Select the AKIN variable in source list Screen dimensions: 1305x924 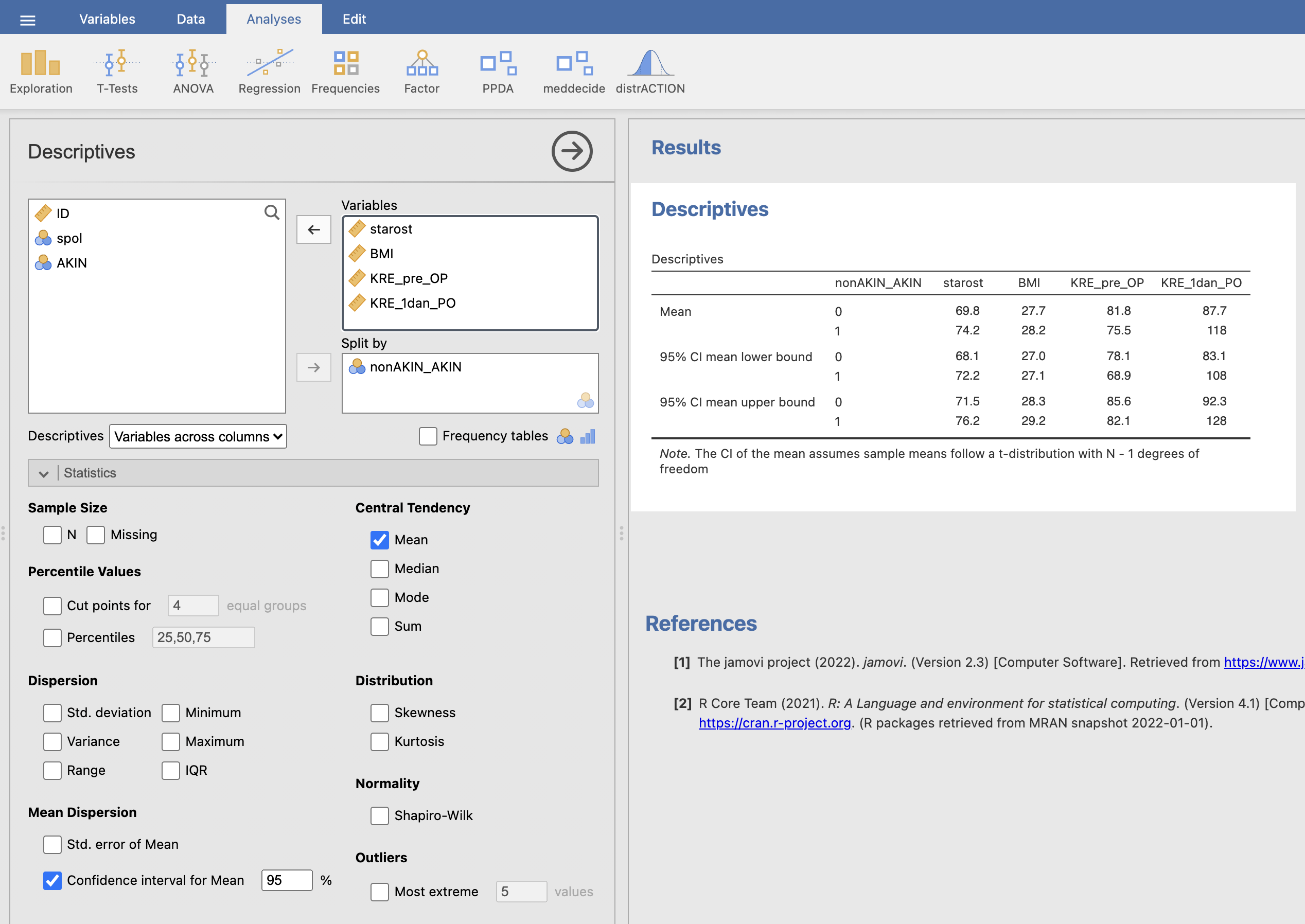(x=156, y=263)
